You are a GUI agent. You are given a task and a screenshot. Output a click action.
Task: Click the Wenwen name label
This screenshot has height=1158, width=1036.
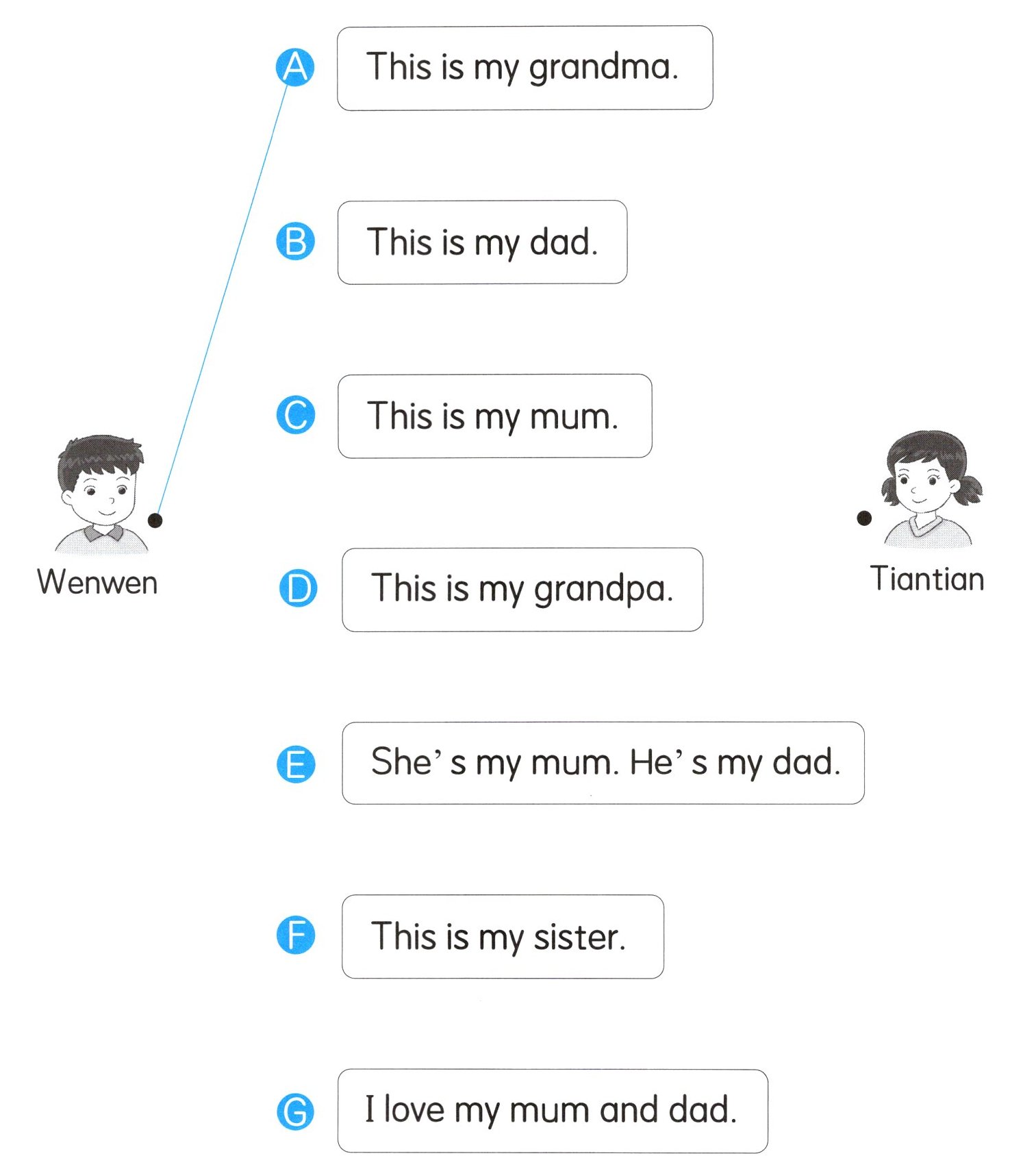tap(97, 583)
